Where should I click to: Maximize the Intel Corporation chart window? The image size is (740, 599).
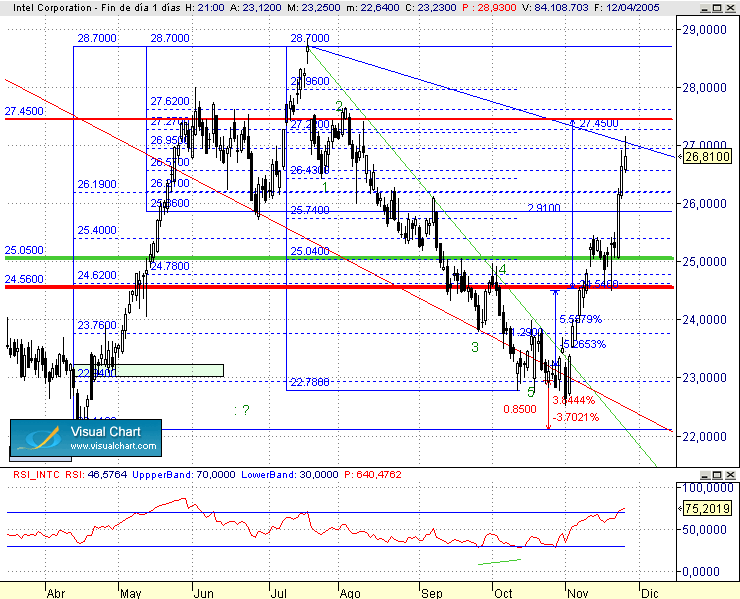point(717,8)
